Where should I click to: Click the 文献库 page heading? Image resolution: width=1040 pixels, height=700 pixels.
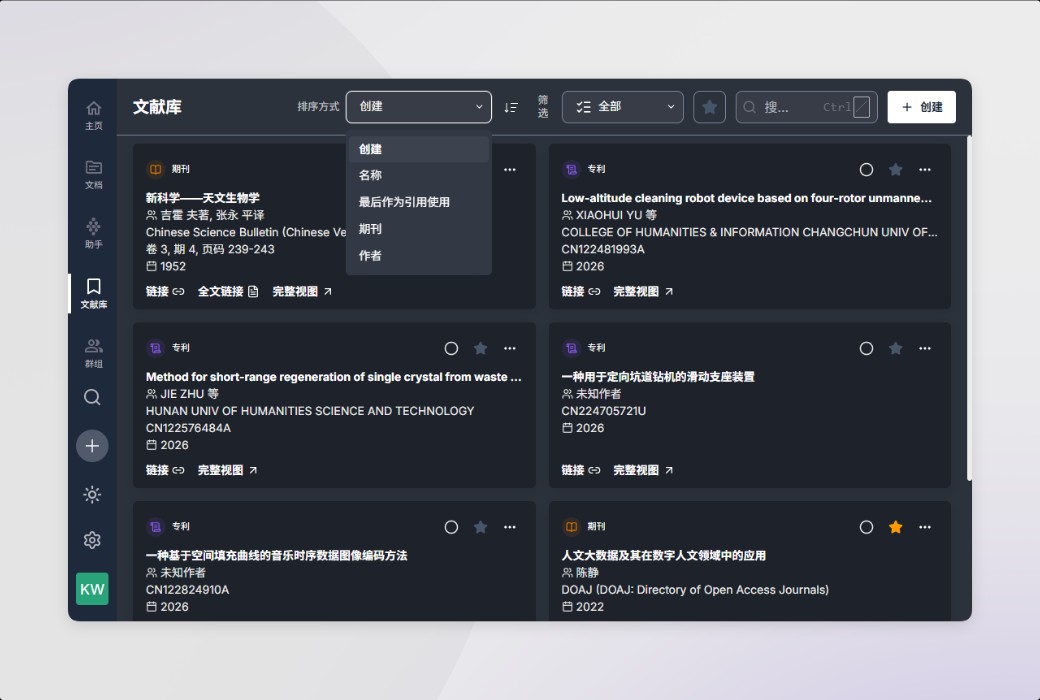(x=157, y=107)
